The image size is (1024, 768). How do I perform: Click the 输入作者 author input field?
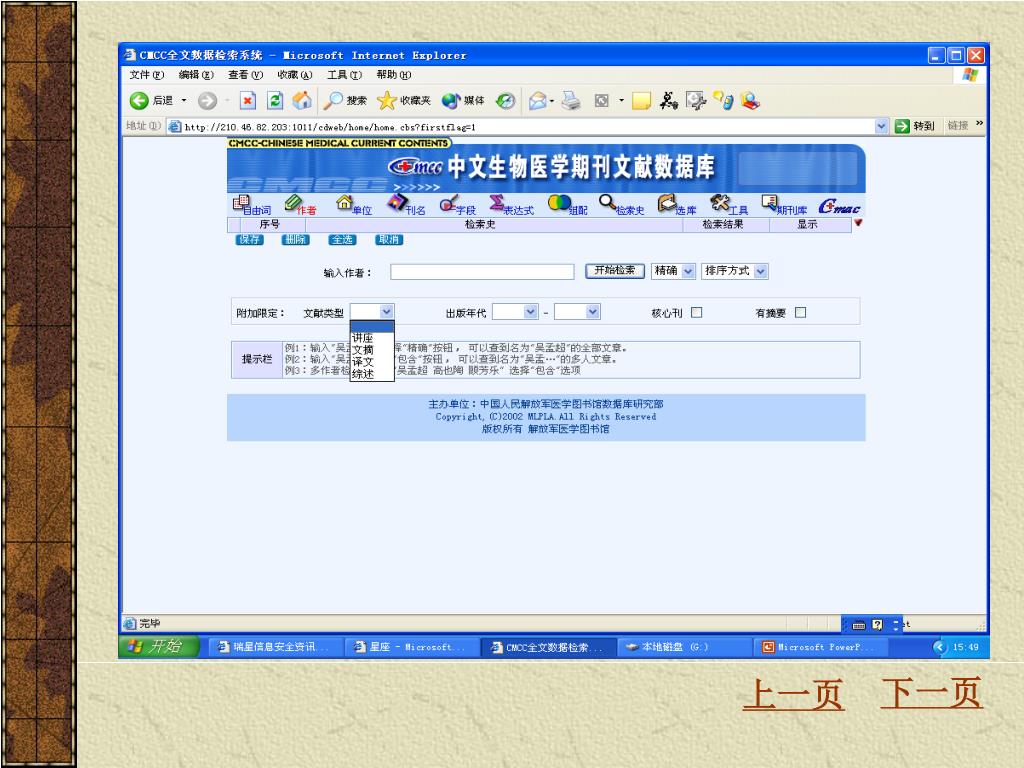click(482, 272)
